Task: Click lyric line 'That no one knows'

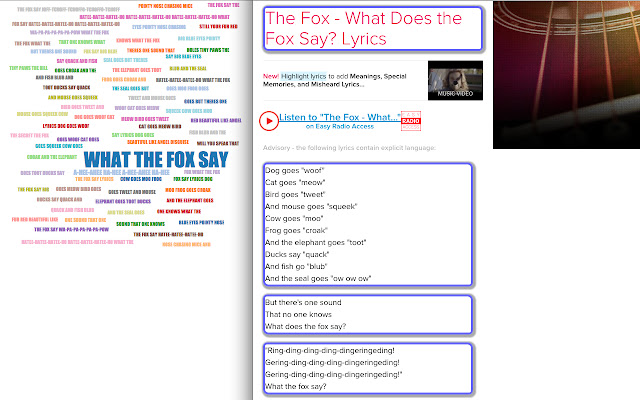Action: click(298, 314)
